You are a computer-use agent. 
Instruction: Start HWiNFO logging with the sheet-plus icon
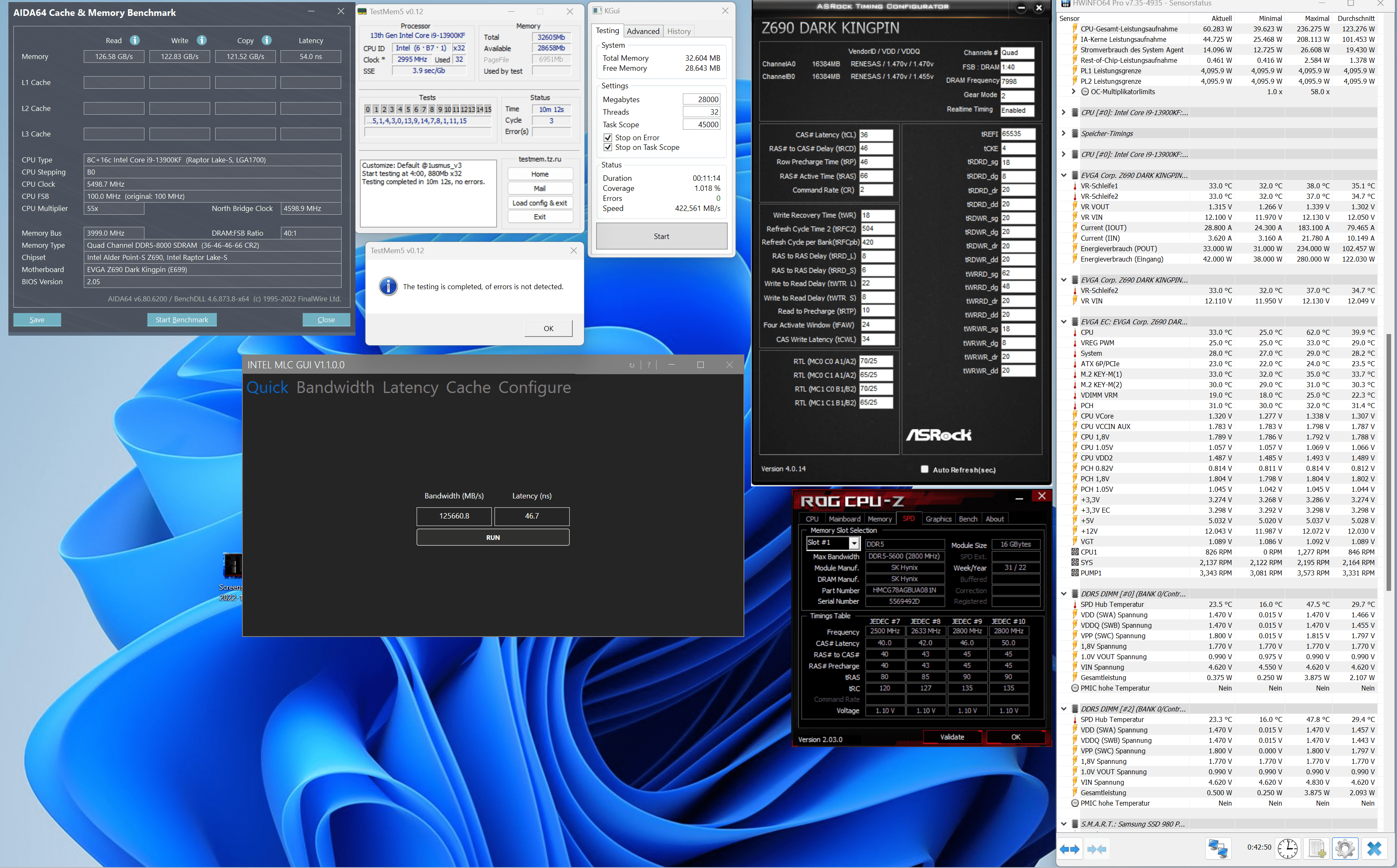click(x=1316, y=848)
